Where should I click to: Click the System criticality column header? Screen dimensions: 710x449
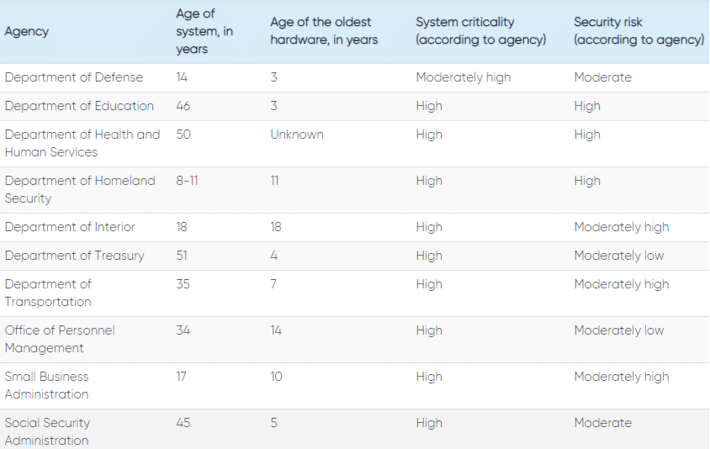[x=480, y=31]
